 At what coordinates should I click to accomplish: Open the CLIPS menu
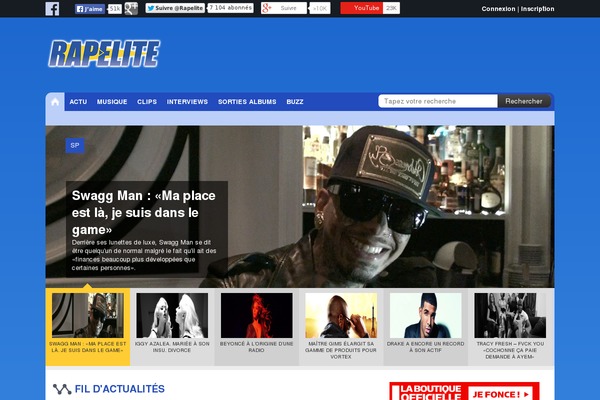point(147,102)
